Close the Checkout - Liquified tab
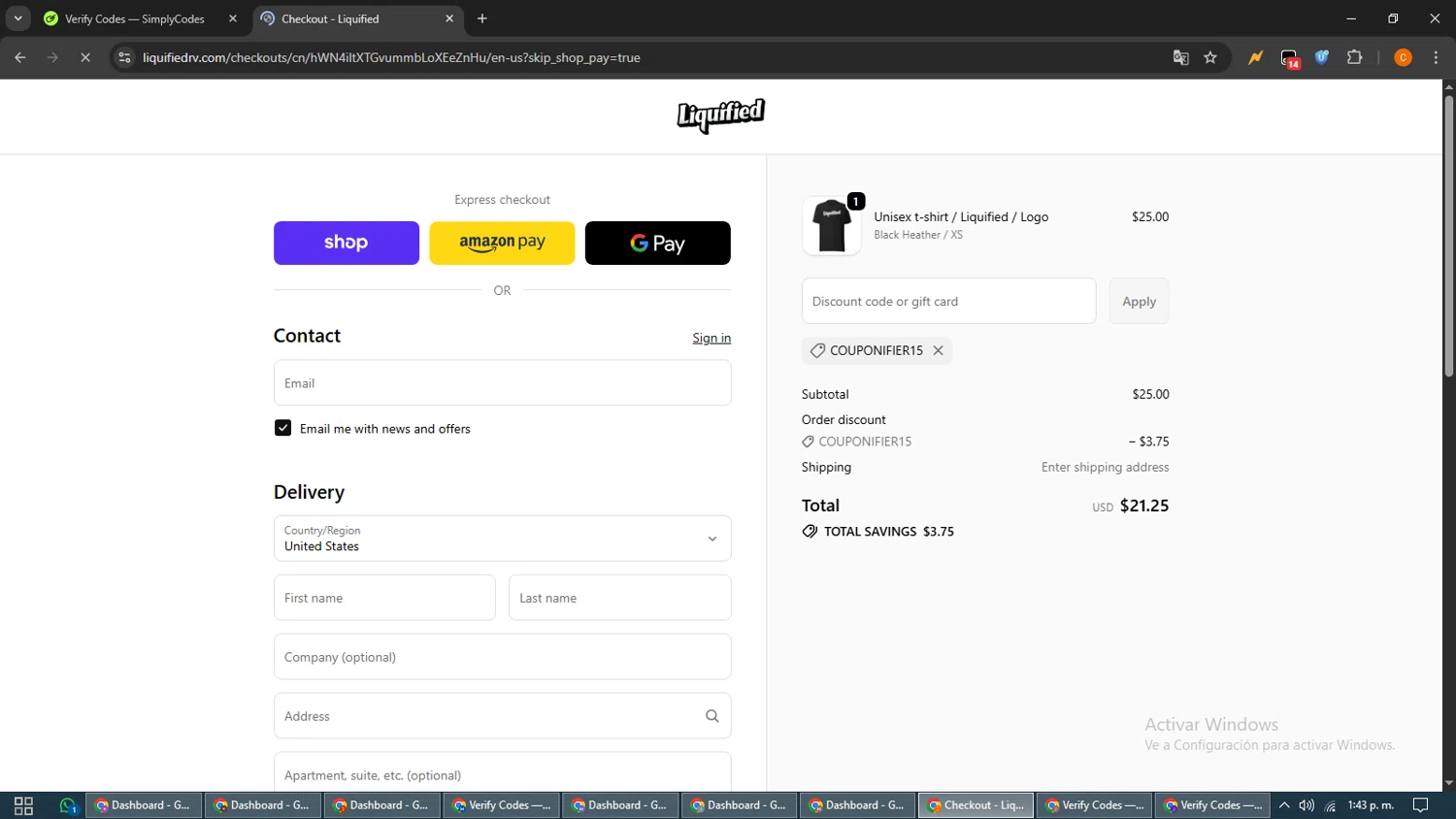This screenshot has height=819, width=1456. (x=449, y=18)
